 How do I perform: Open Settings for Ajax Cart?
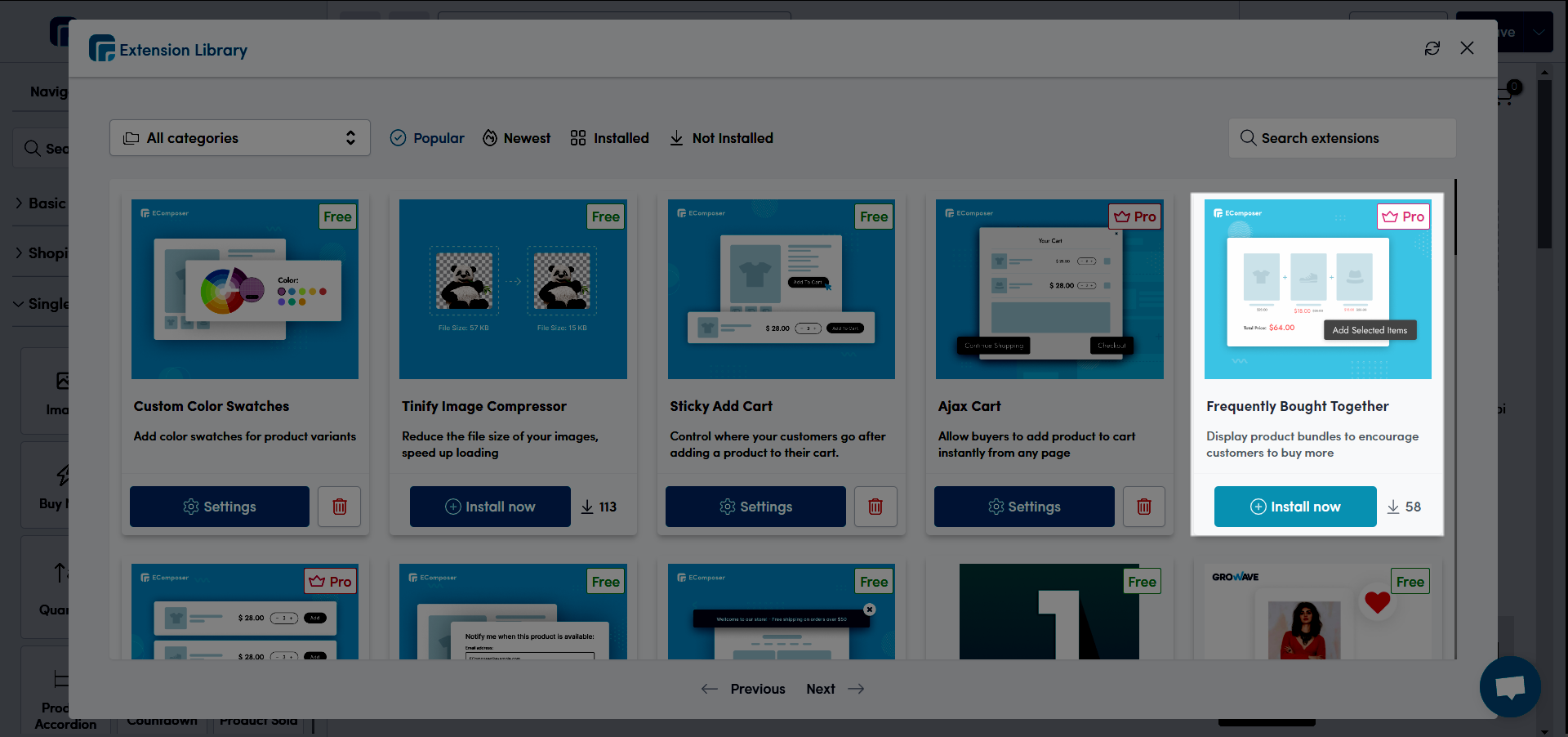tap(1024, 507)
